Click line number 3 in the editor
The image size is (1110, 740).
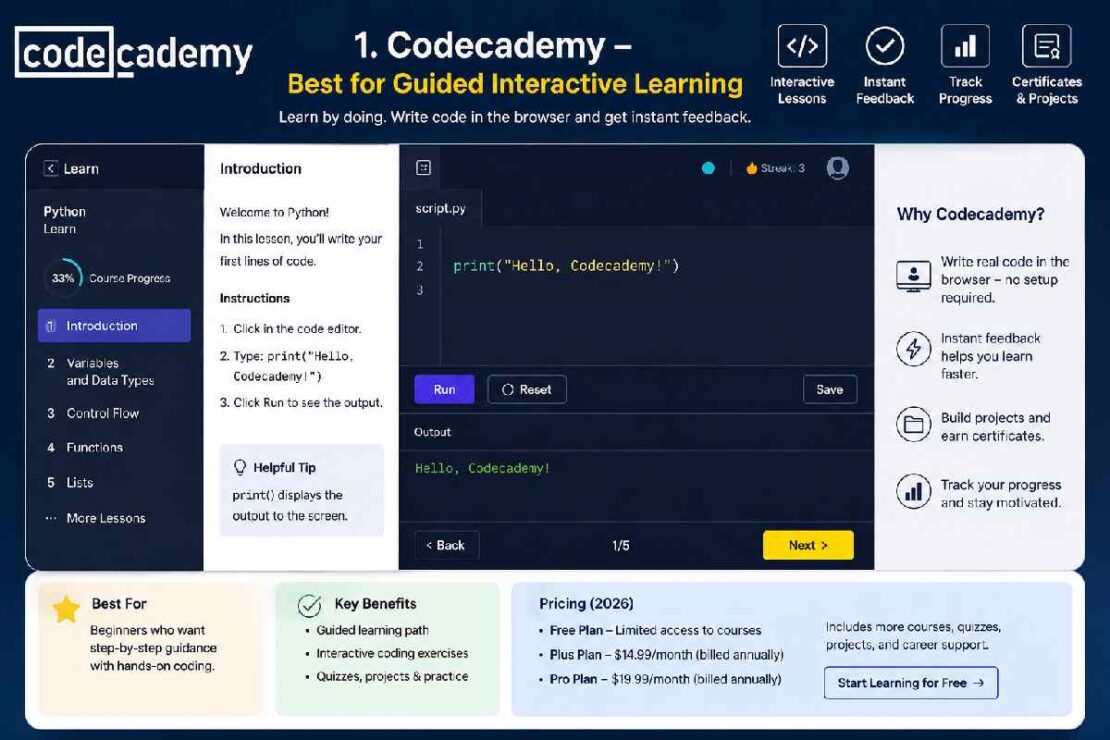[x=420, y=290]
